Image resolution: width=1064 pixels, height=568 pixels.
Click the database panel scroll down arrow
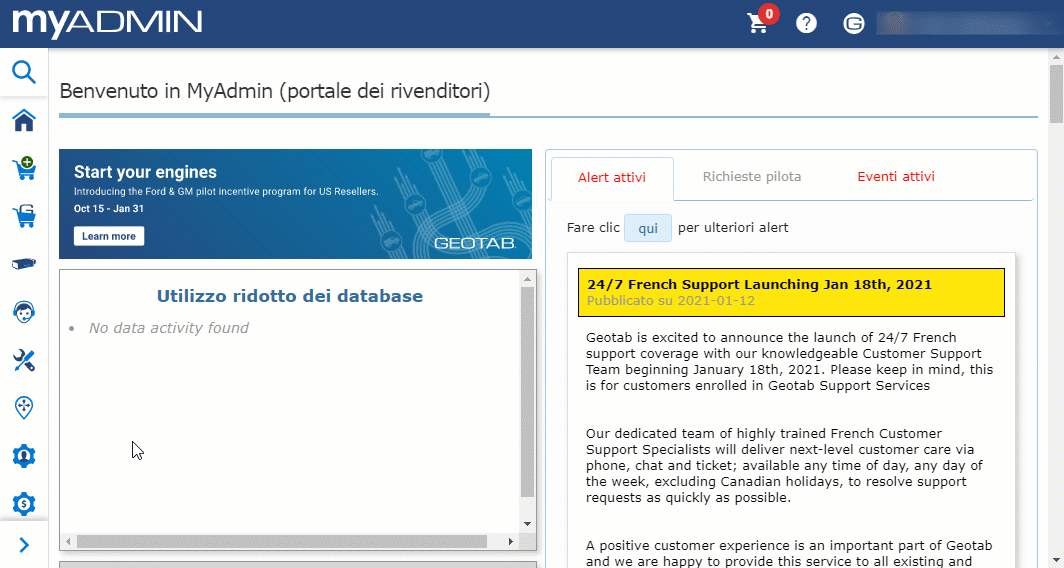click(527, 524)
